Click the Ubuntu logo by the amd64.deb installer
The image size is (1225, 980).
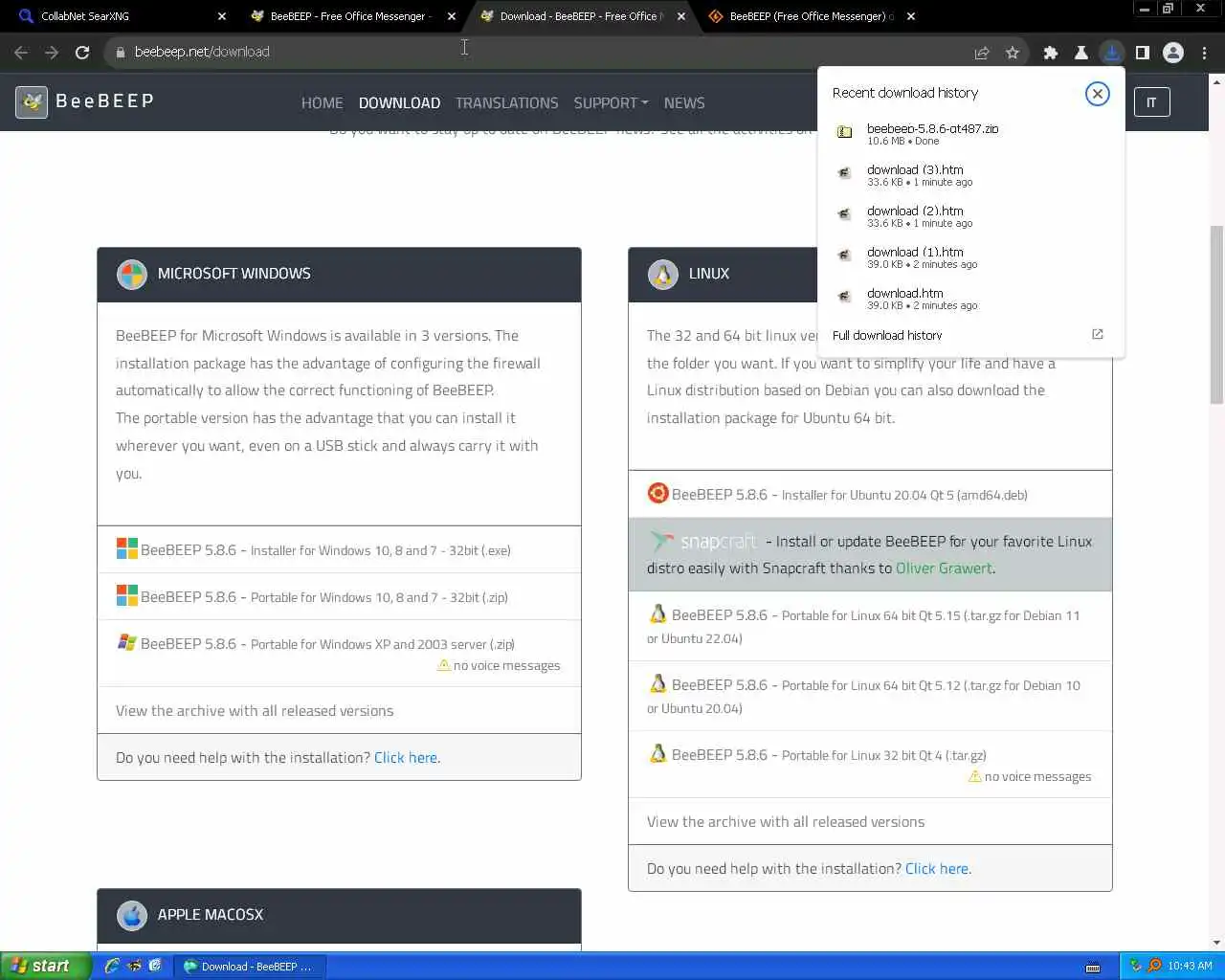coord(657,493)
